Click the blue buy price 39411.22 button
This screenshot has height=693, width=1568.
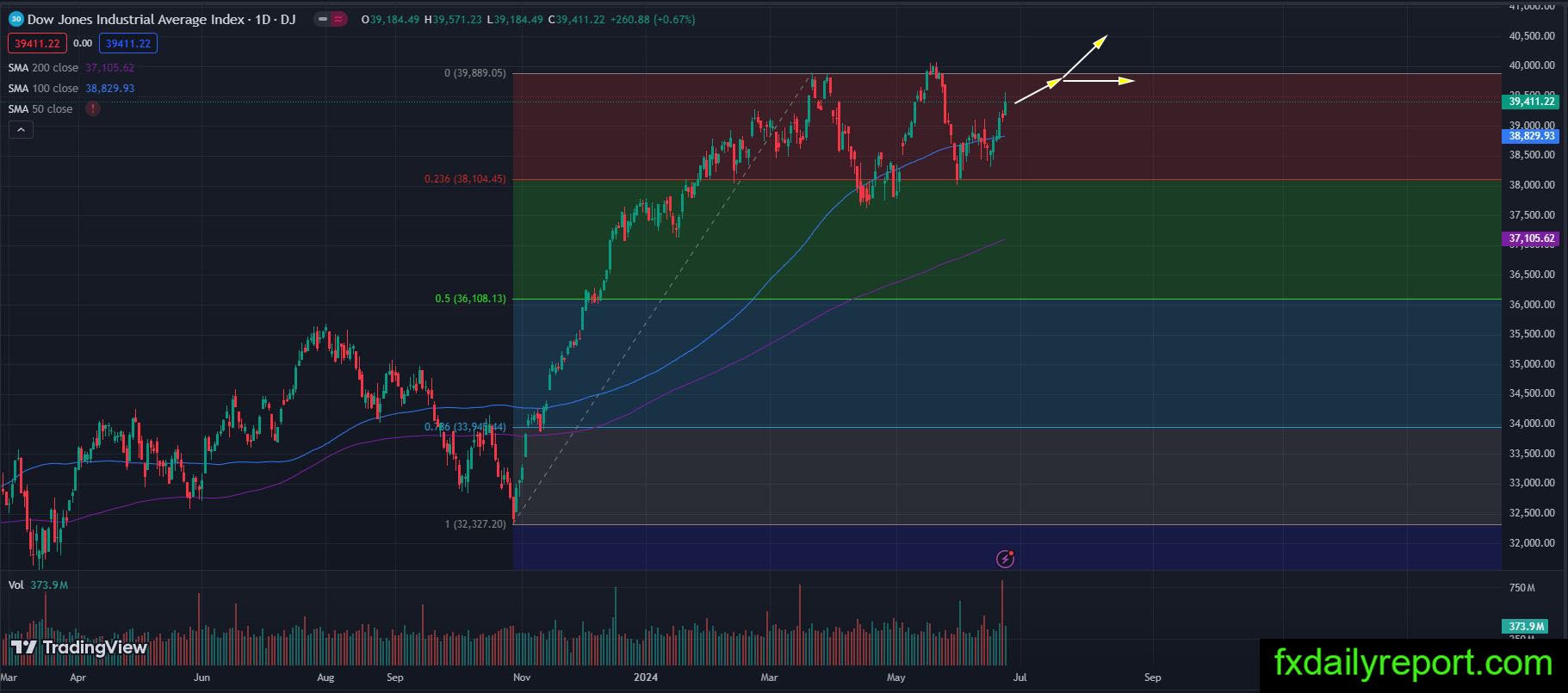click(x=127, y=43)
